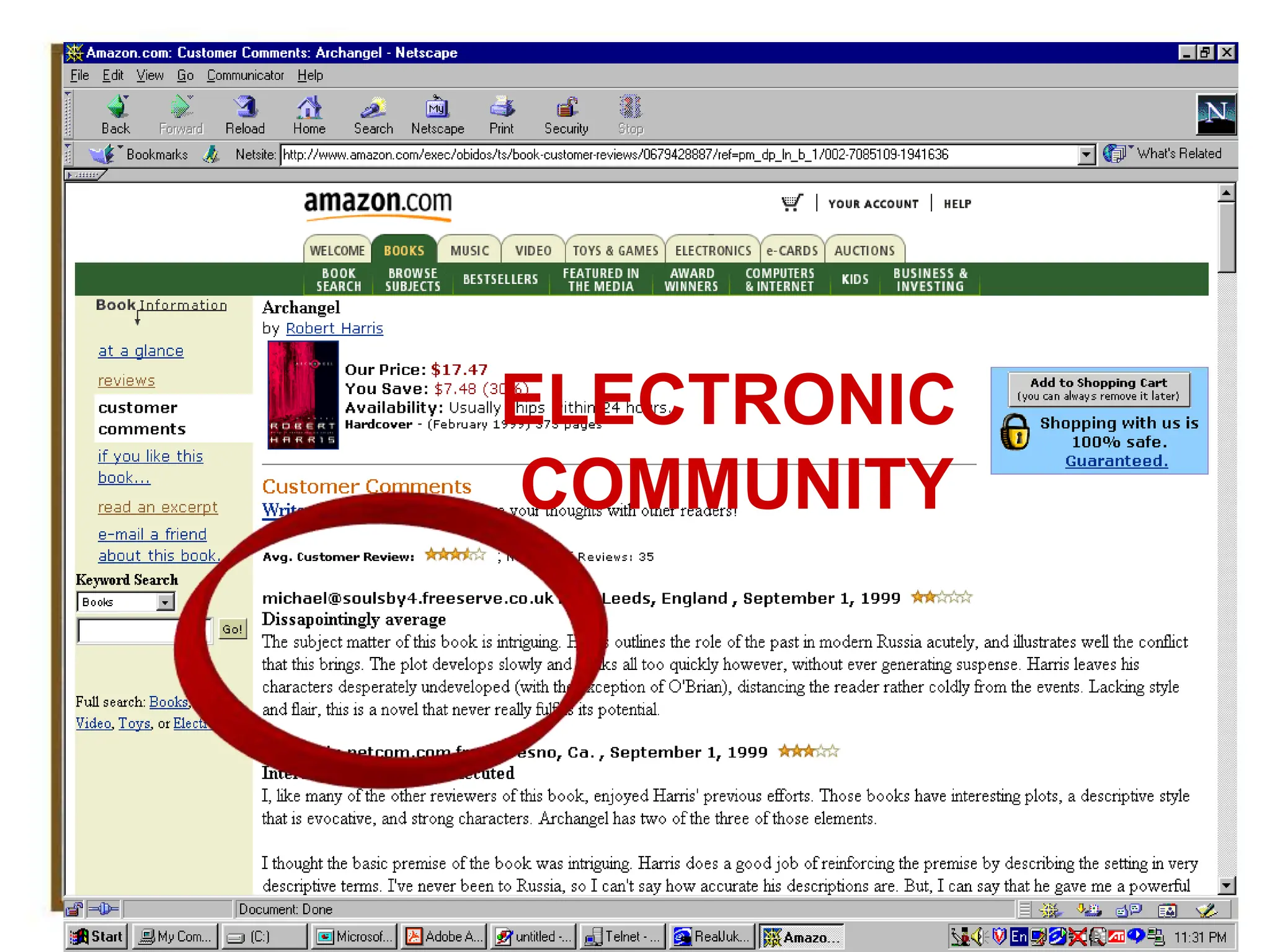The width and height of the screenshot is (1270, 952).
Task: Open the File menu
Action: coord(79,76)
